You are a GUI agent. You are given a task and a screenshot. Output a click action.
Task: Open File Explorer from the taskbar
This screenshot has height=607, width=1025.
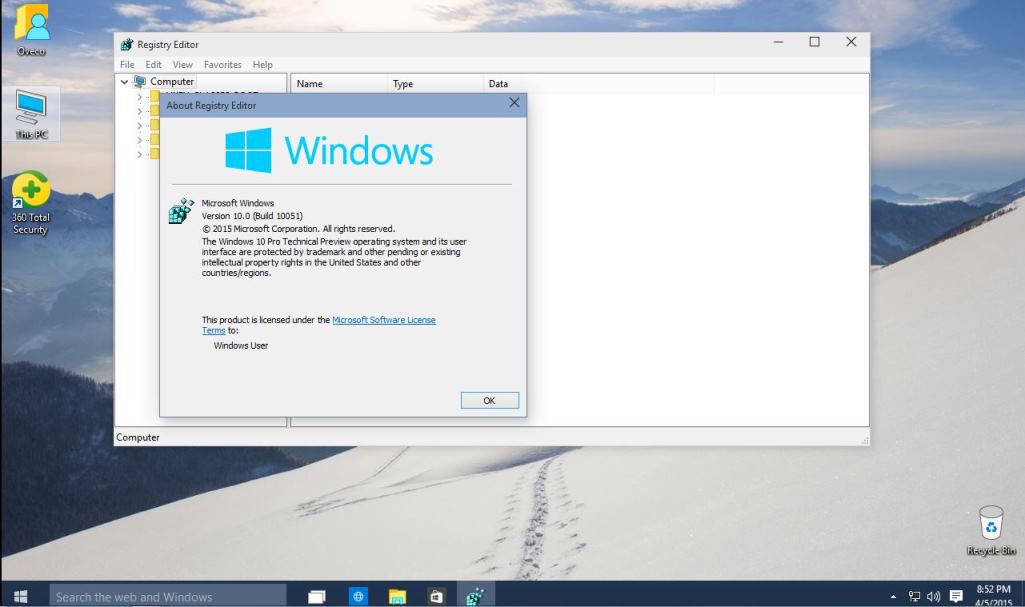(397, 596)
